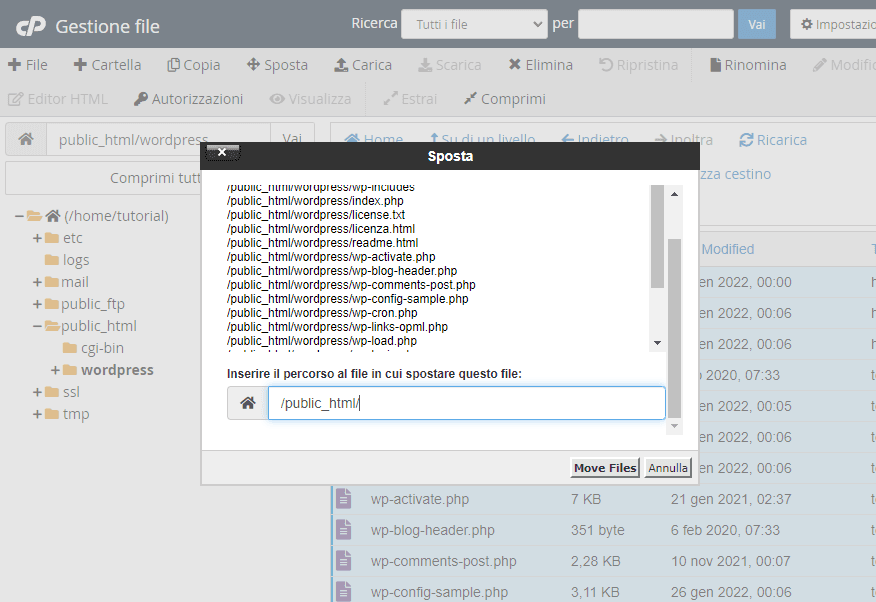Viewport: 876px width, 602px height.
Task: Expand the wordpress folder in tree
Action: 55,370
